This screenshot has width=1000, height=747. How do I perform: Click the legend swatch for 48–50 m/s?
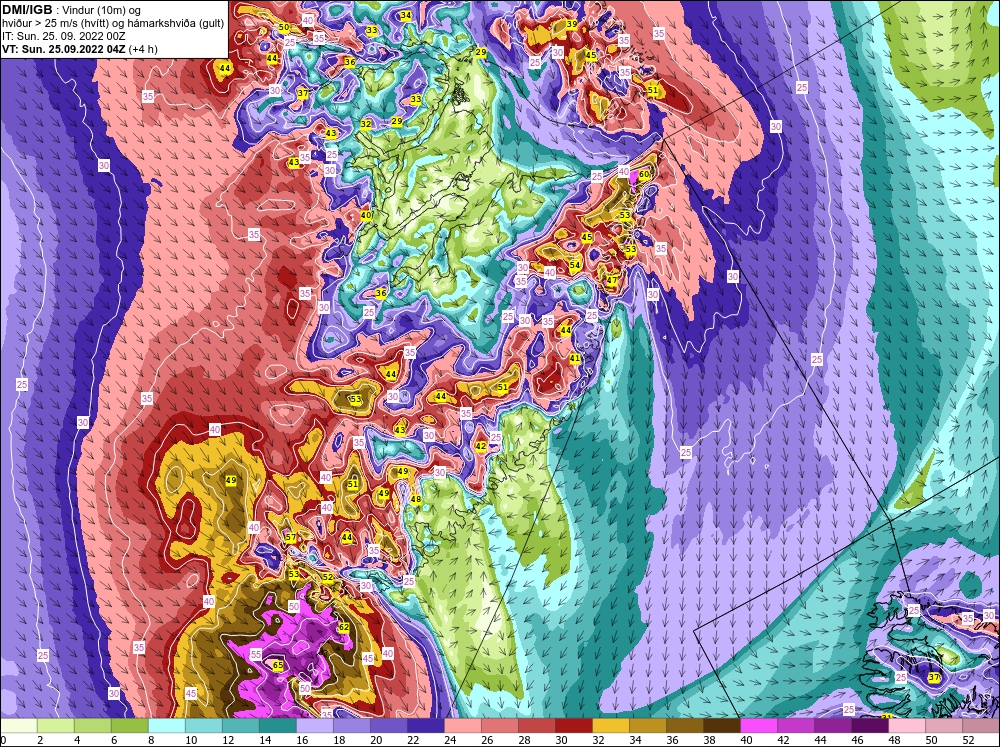pos(907,725)
